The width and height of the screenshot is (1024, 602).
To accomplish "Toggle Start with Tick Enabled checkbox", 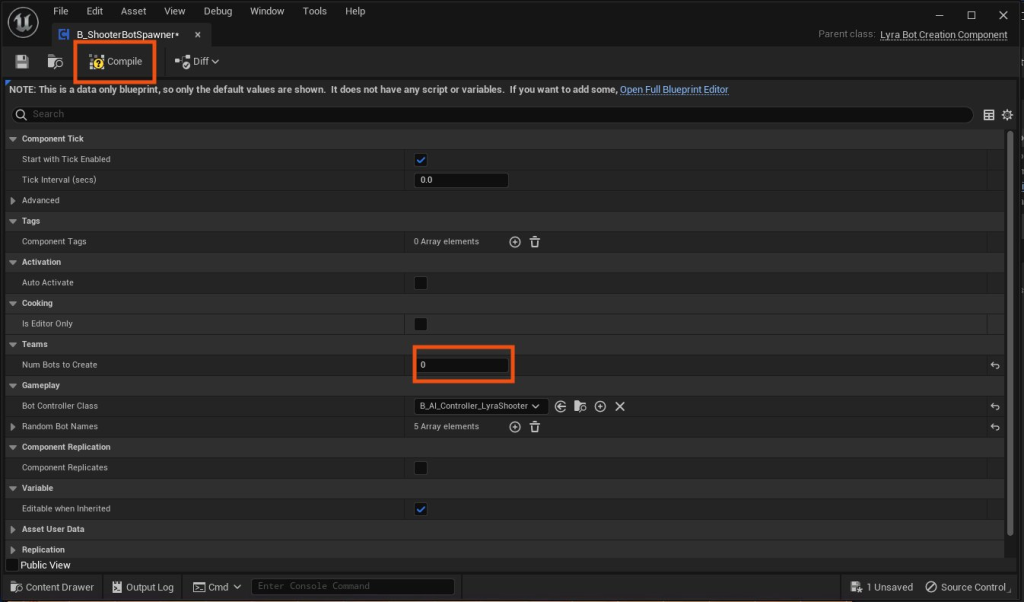I will tap(421, 160).
